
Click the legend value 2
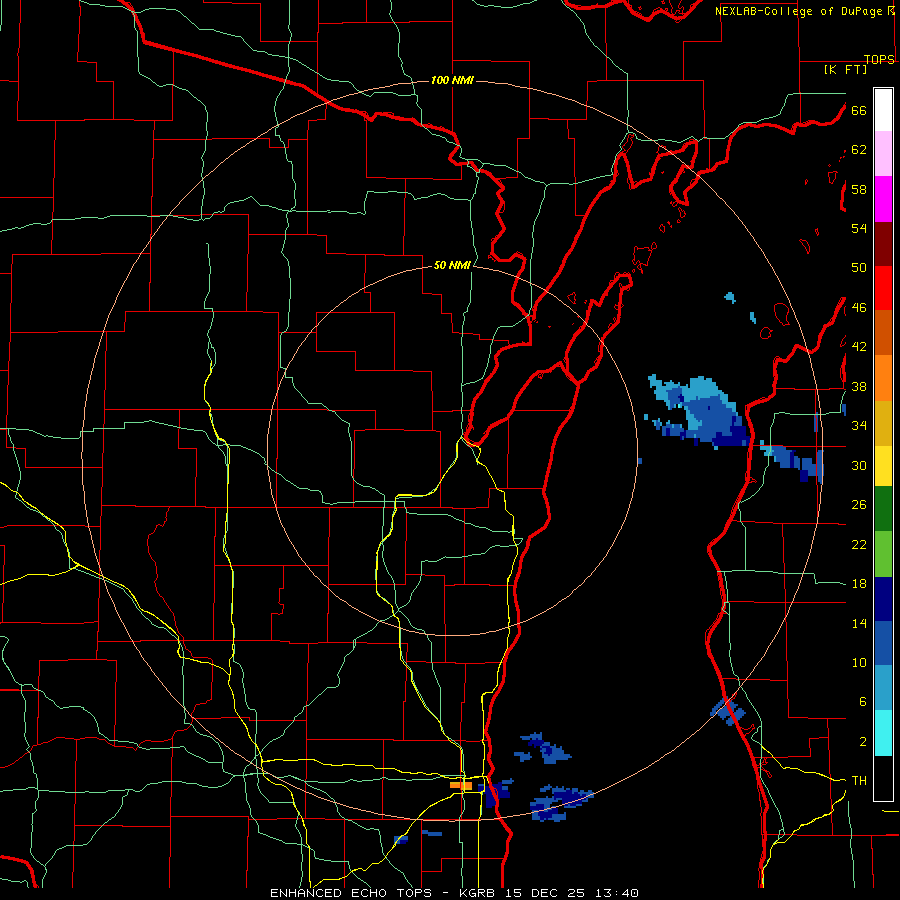863,741
